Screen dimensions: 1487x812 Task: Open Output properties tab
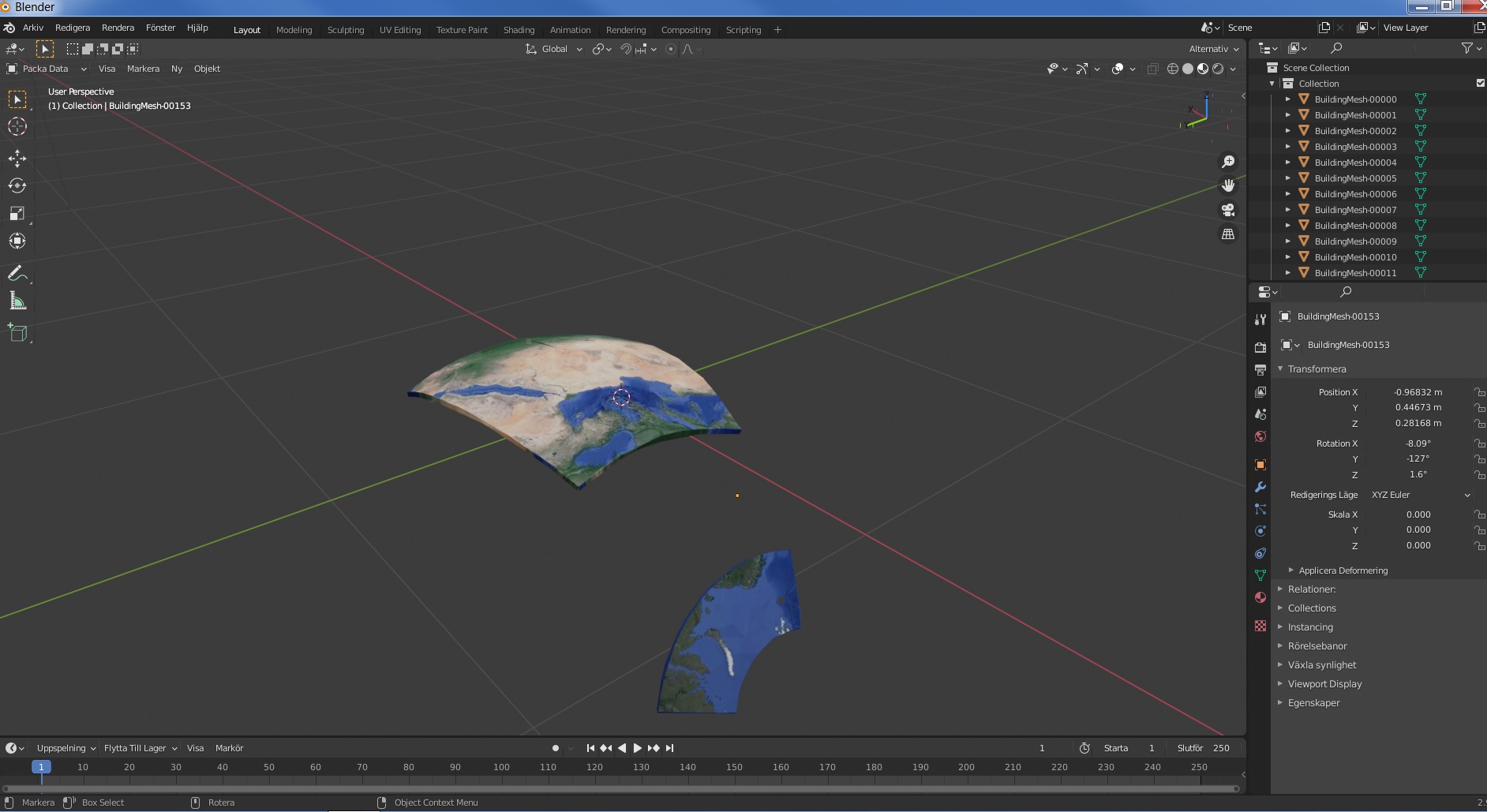pyautogui.click(x=1260, y=370)
